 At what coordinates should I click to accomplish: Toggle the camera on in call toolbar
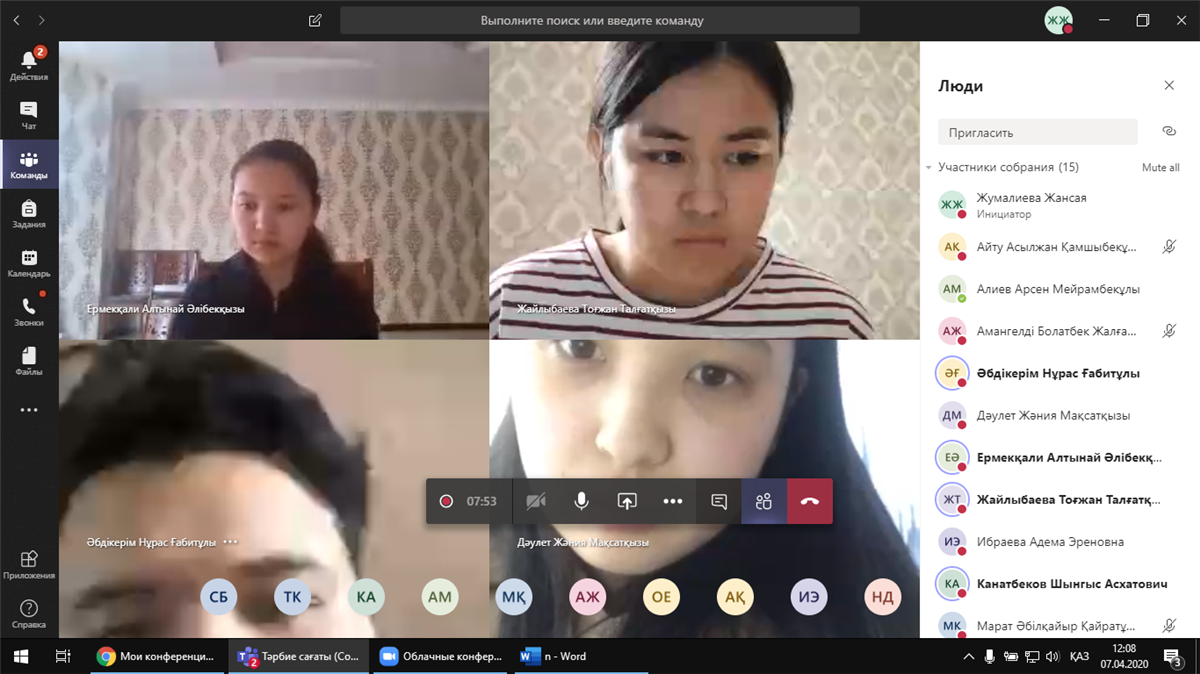pos(536,501)
